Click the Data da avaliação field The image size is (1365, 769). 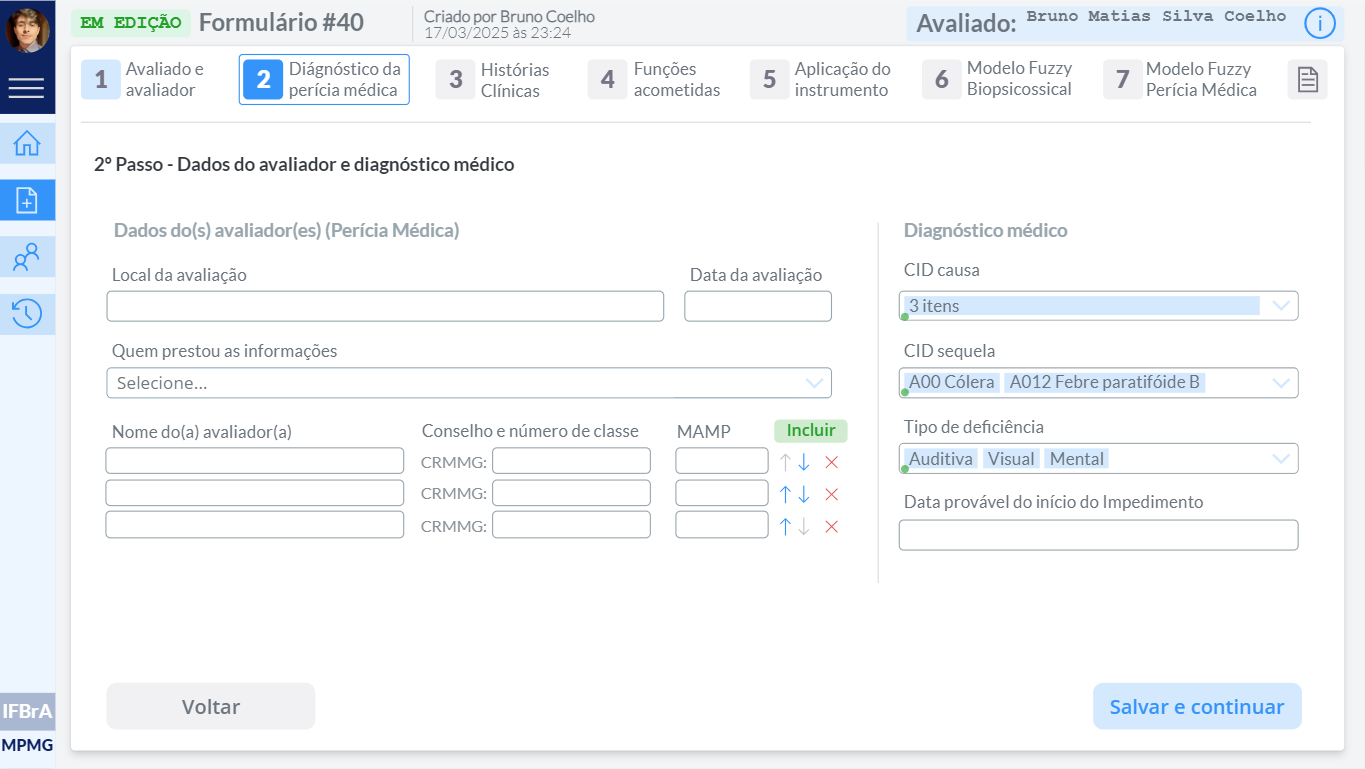tap(758, 306)
